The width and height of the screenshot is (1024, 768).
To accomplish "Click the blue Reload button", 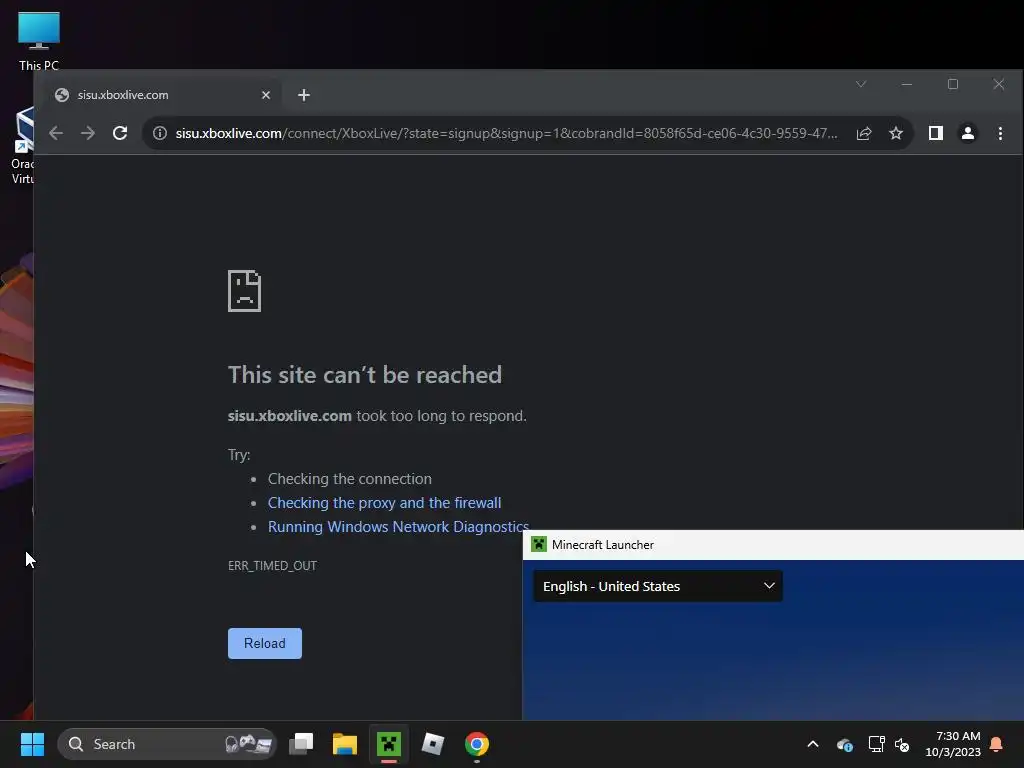I will click(x=264, y=643).
